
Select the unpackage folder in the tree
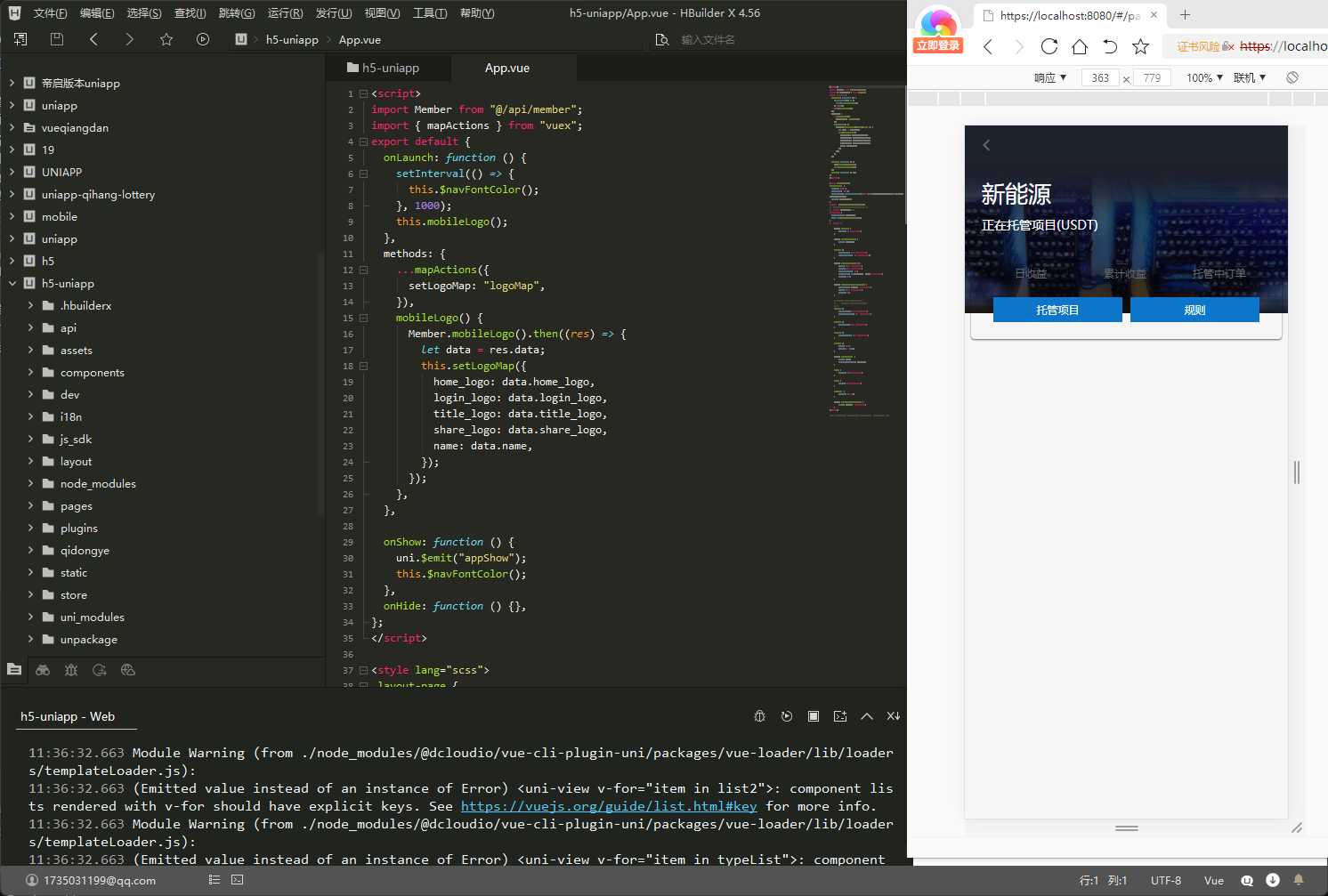pos(89,640)
